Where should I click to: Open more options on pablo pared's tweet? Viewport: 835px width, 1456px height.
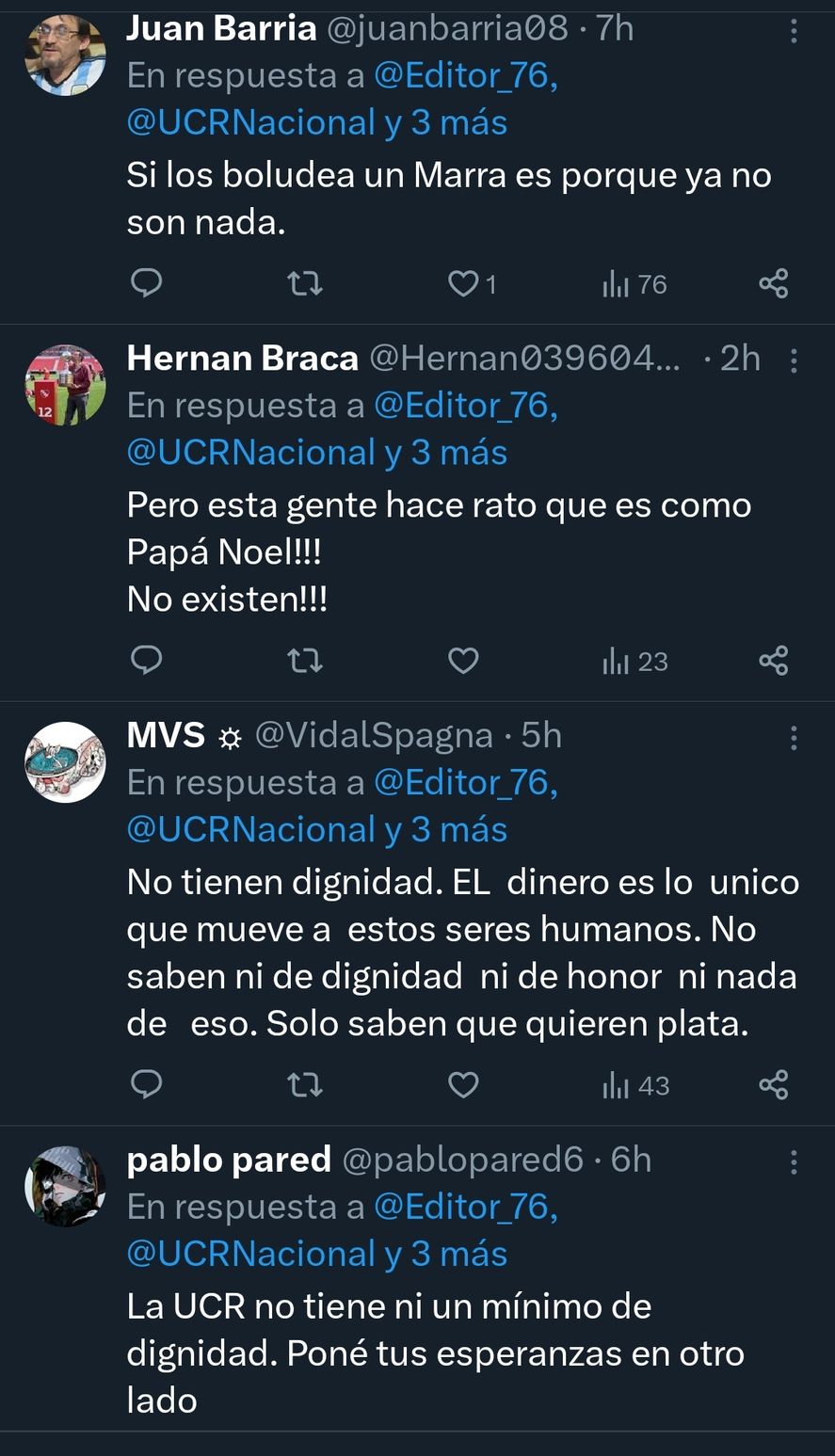[x=794, y=1162]
